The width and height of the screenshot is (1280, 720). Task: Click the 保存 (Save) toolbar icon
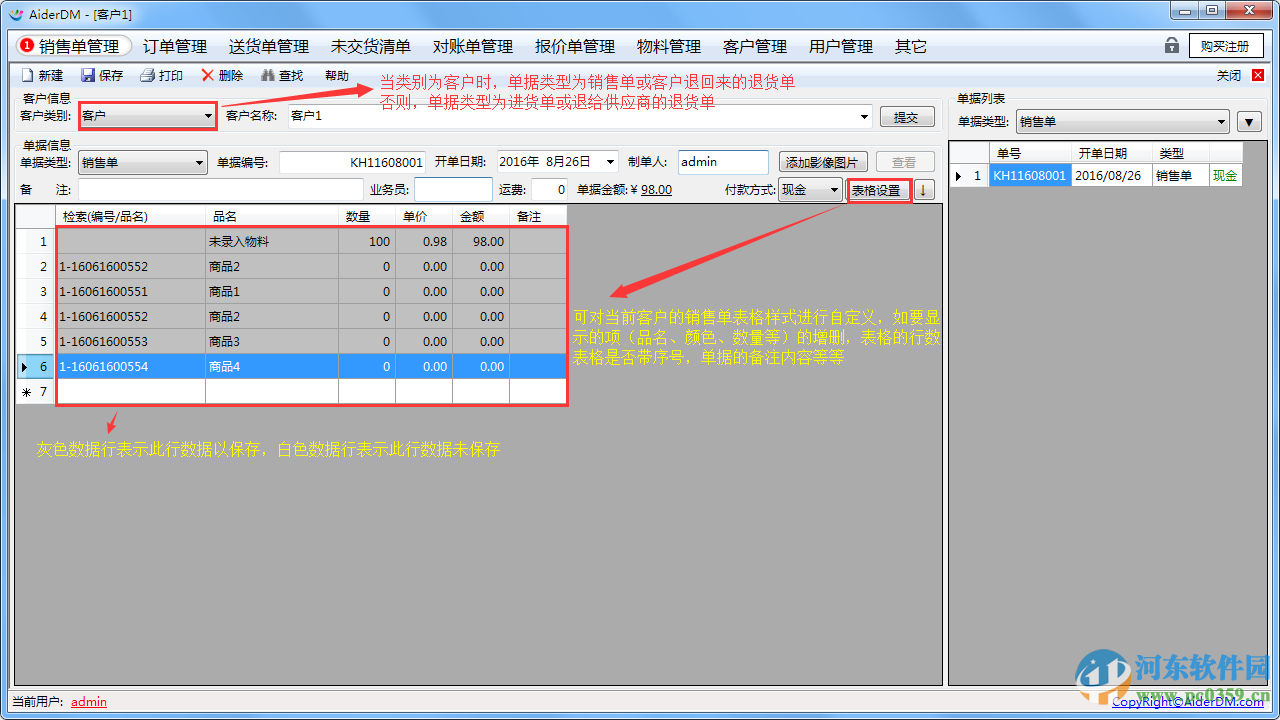tap(88, 75)
